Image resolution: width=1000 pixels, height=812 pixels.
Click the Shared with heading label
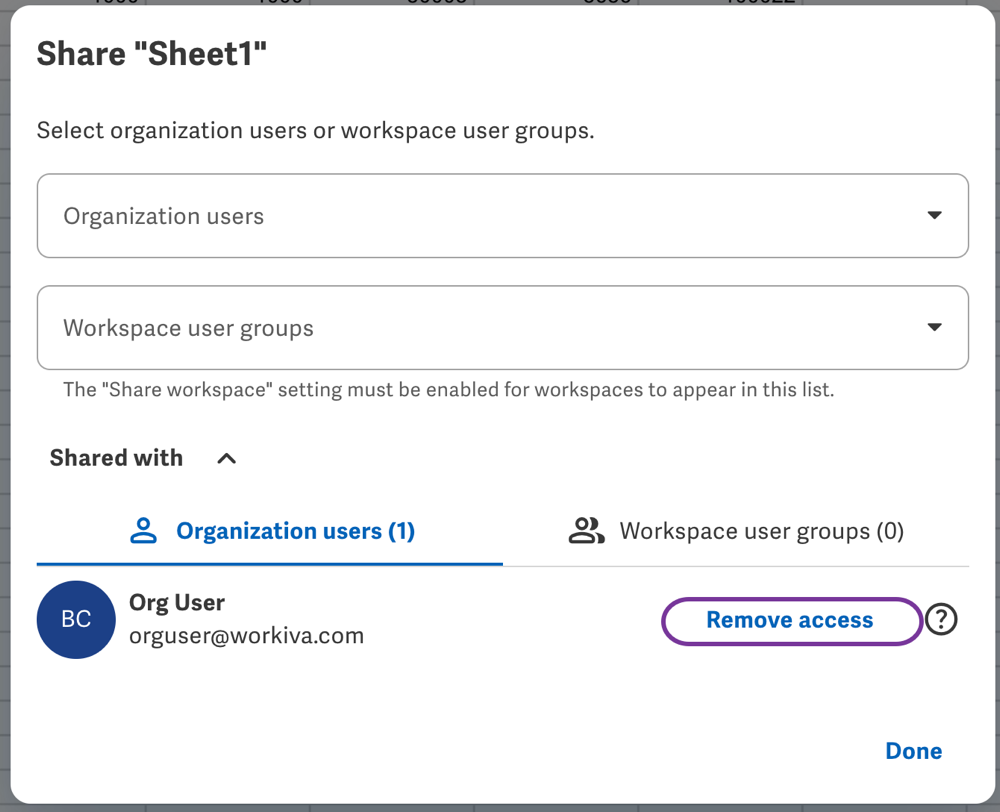point(116,458)
